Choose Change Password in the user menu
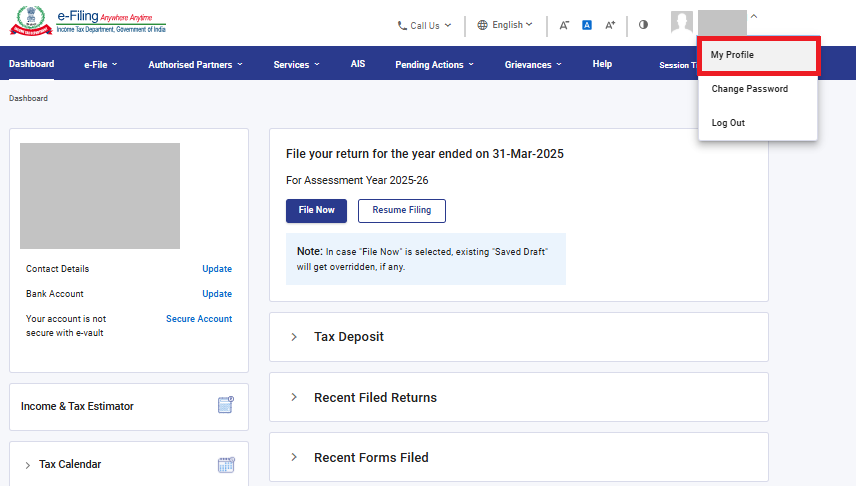This screenshot has width=856, height=486. [x=749, y=89]
